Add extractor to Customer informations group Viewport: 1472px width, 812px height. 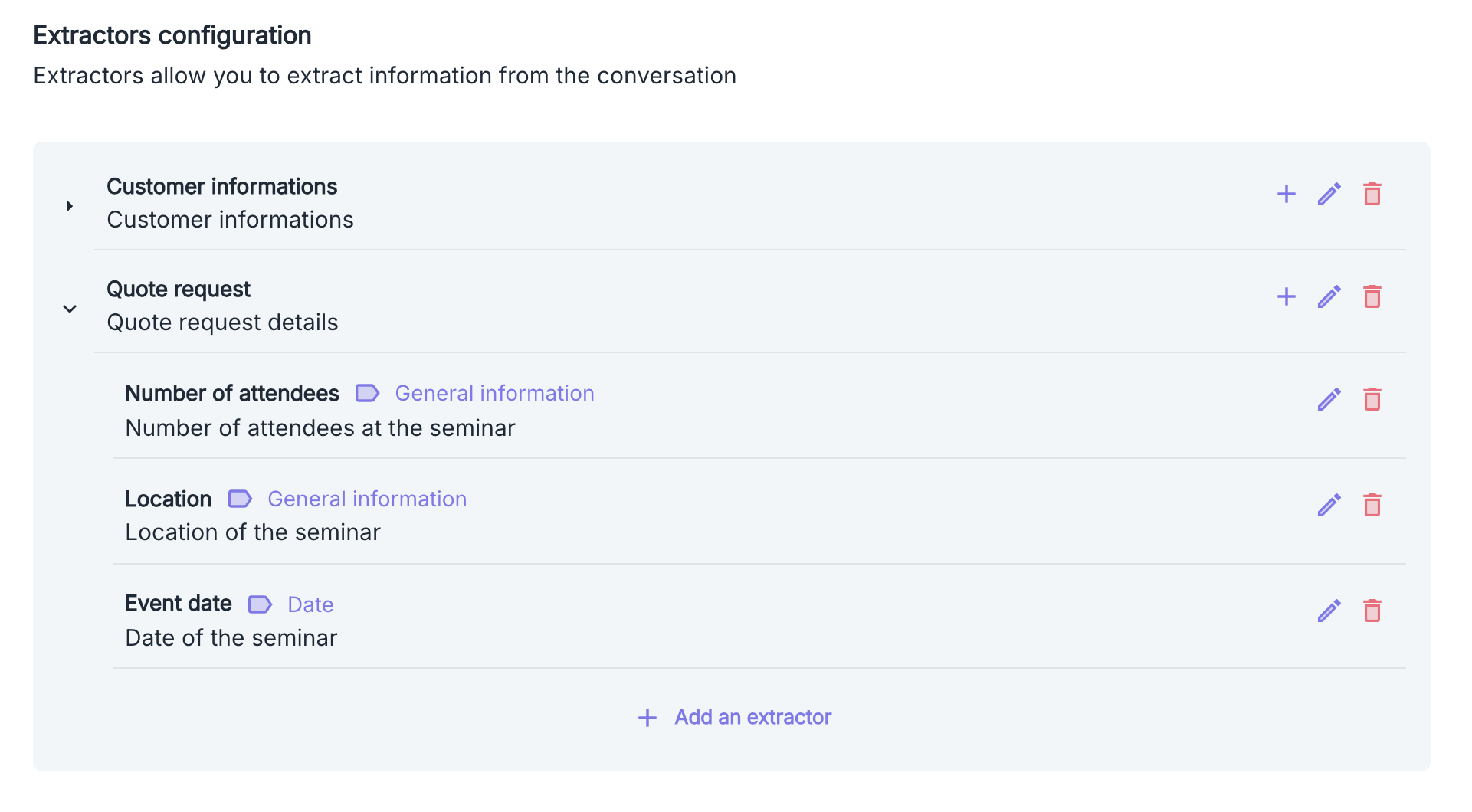1286,194
